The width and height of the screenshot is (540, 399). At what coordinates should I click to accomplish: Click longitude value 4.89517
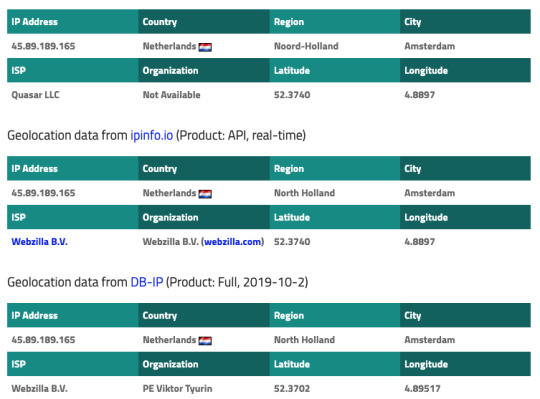click(423, 389)
